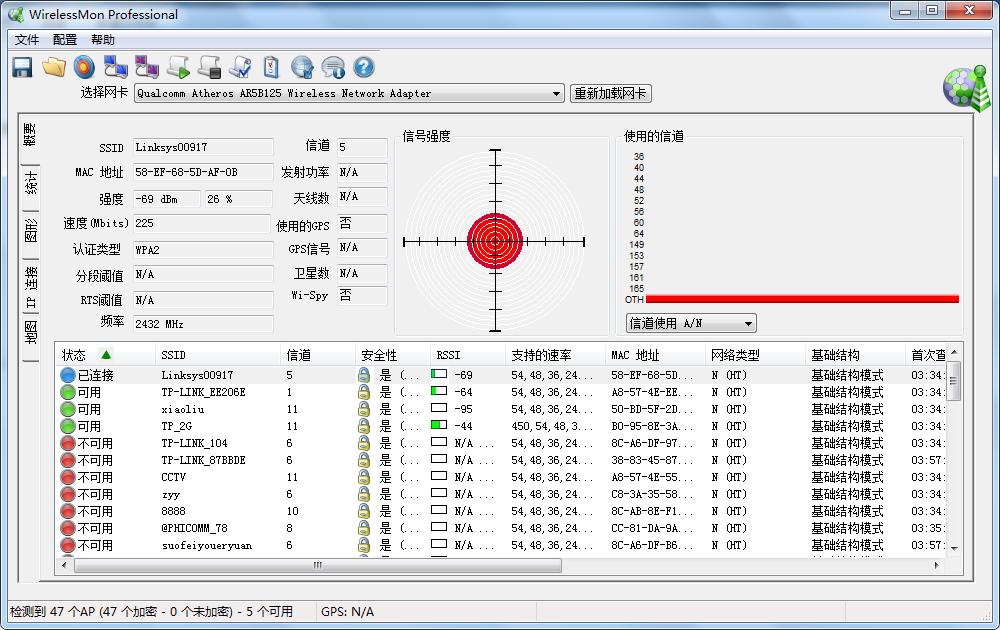1000x630 pixels.
Task: Open the clipboard checklist toolbar icon
Action: tap(271, 67)
